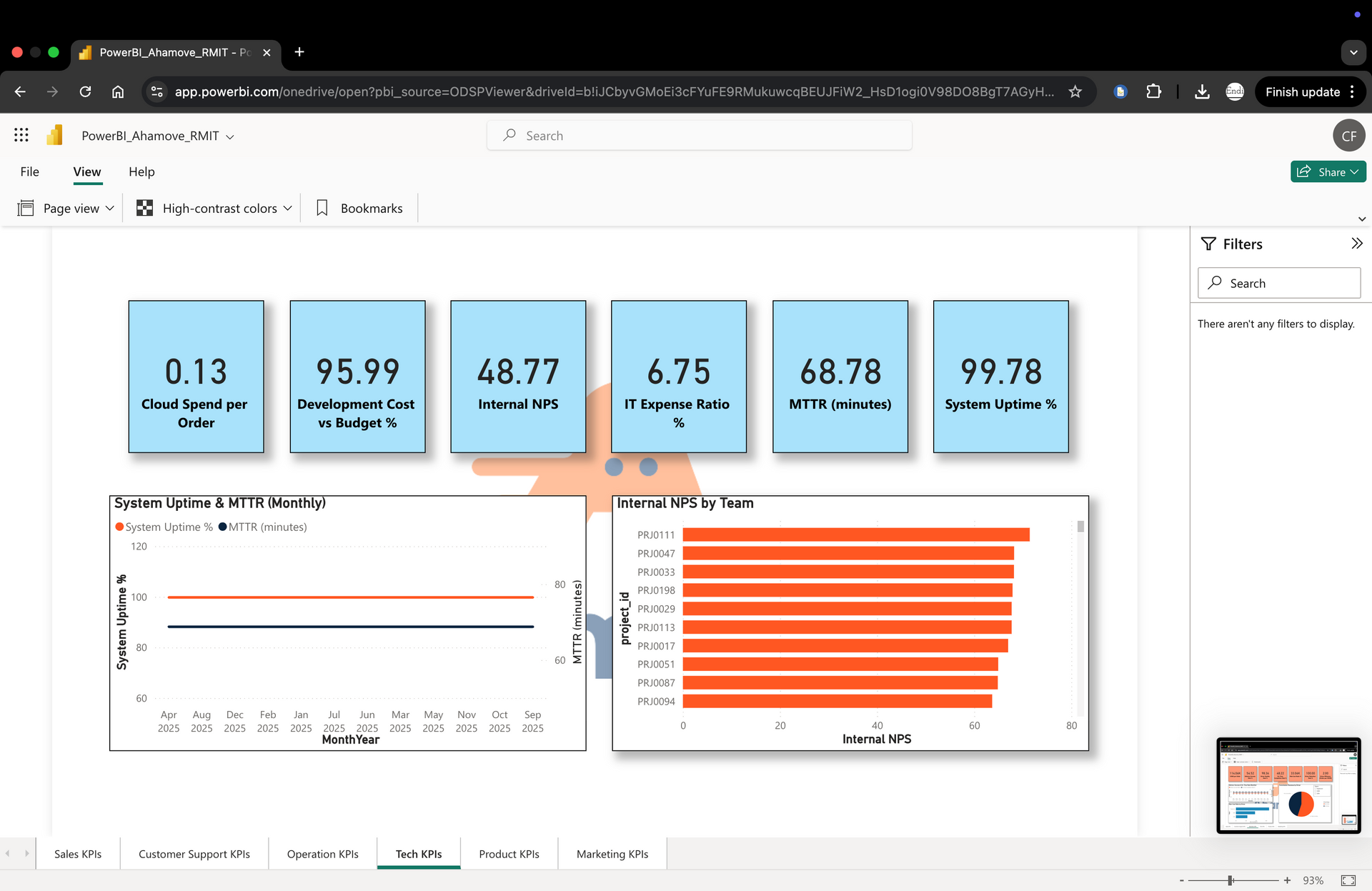Click the Finish update button
The width and height of the screenshot is (1372, 891).
1302,91
